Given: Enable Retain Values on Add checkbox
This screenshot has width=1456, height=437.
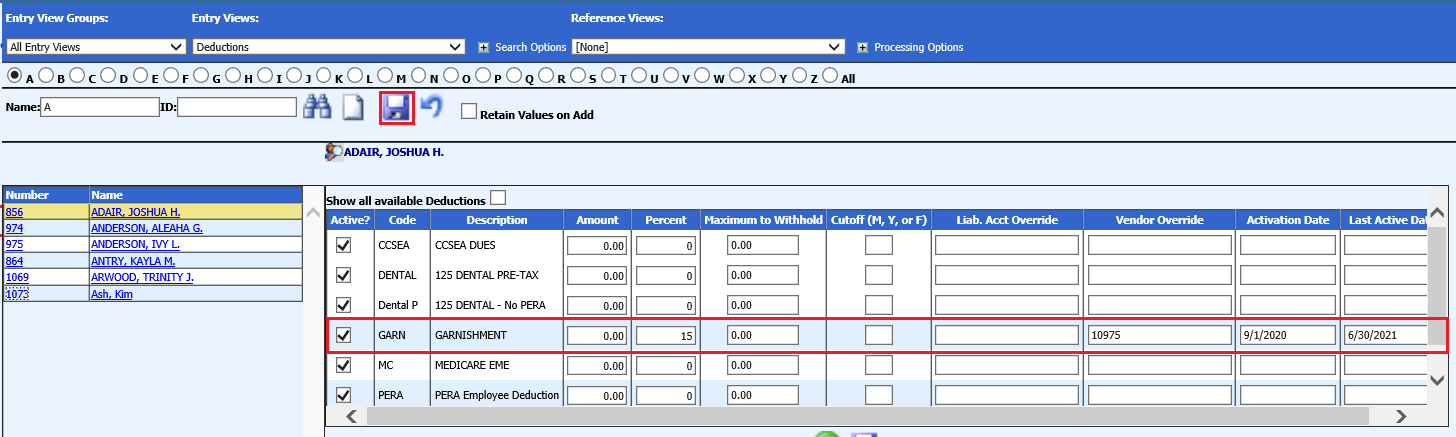Looking at the screenshot, I should (468, 112).
